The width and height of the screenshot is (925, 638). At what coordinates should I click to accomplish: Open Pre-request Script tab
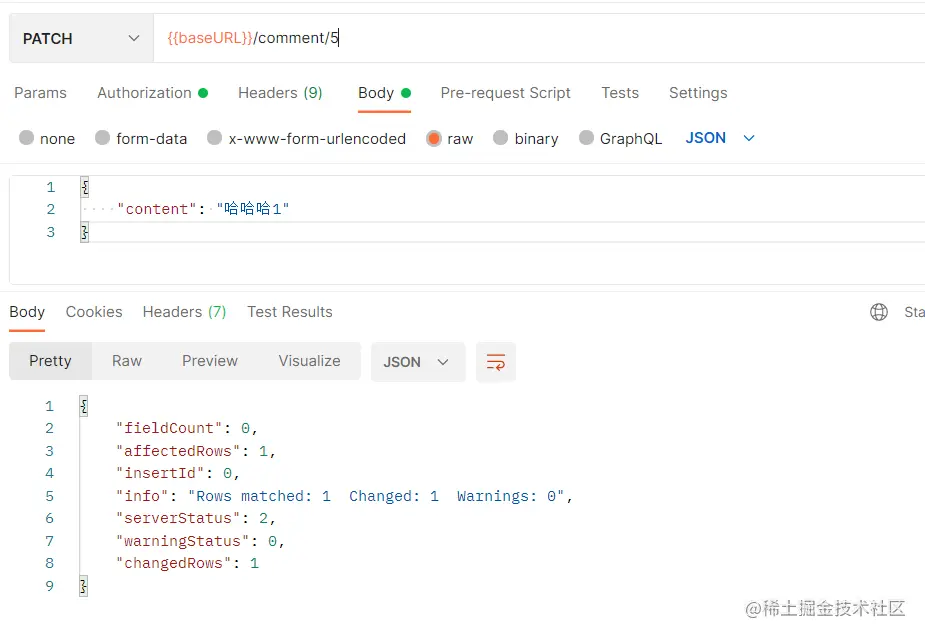click(x=506, y=93)
